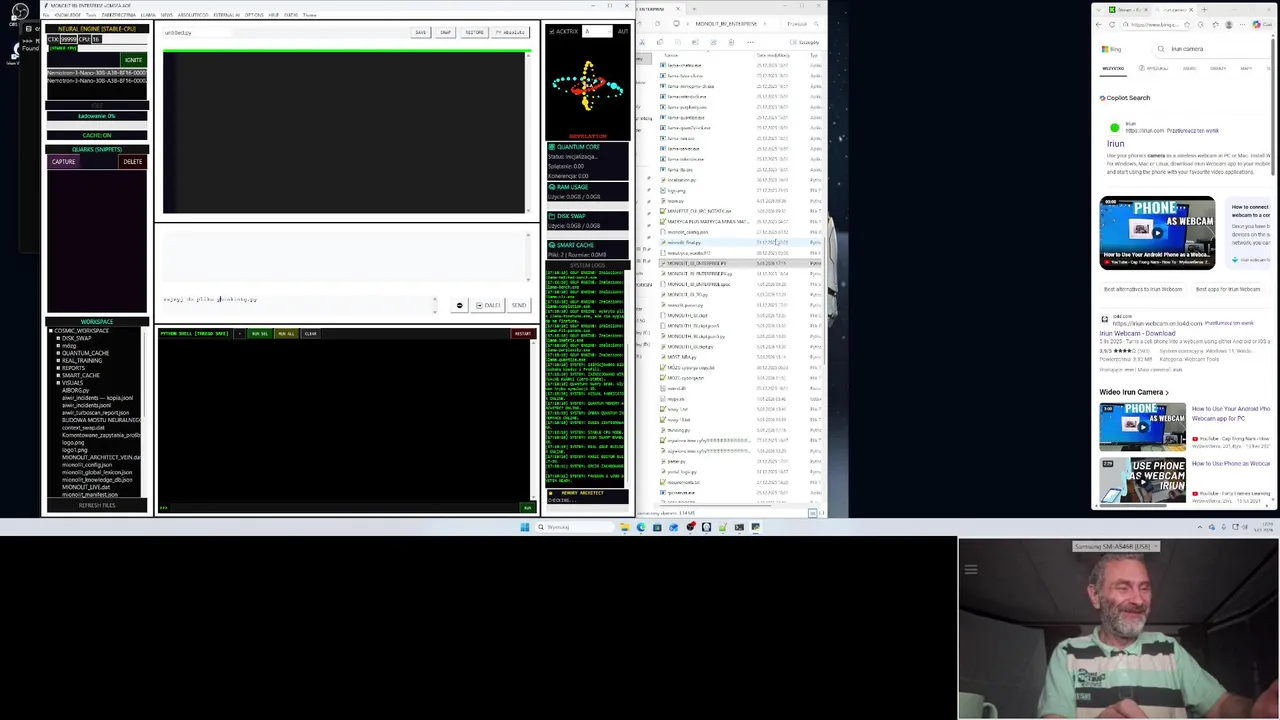Image resolution: width=1280 pixels, height=720 pixels.
Task: Click the Windows Start icon in taskbar
Action: point(524,527)
